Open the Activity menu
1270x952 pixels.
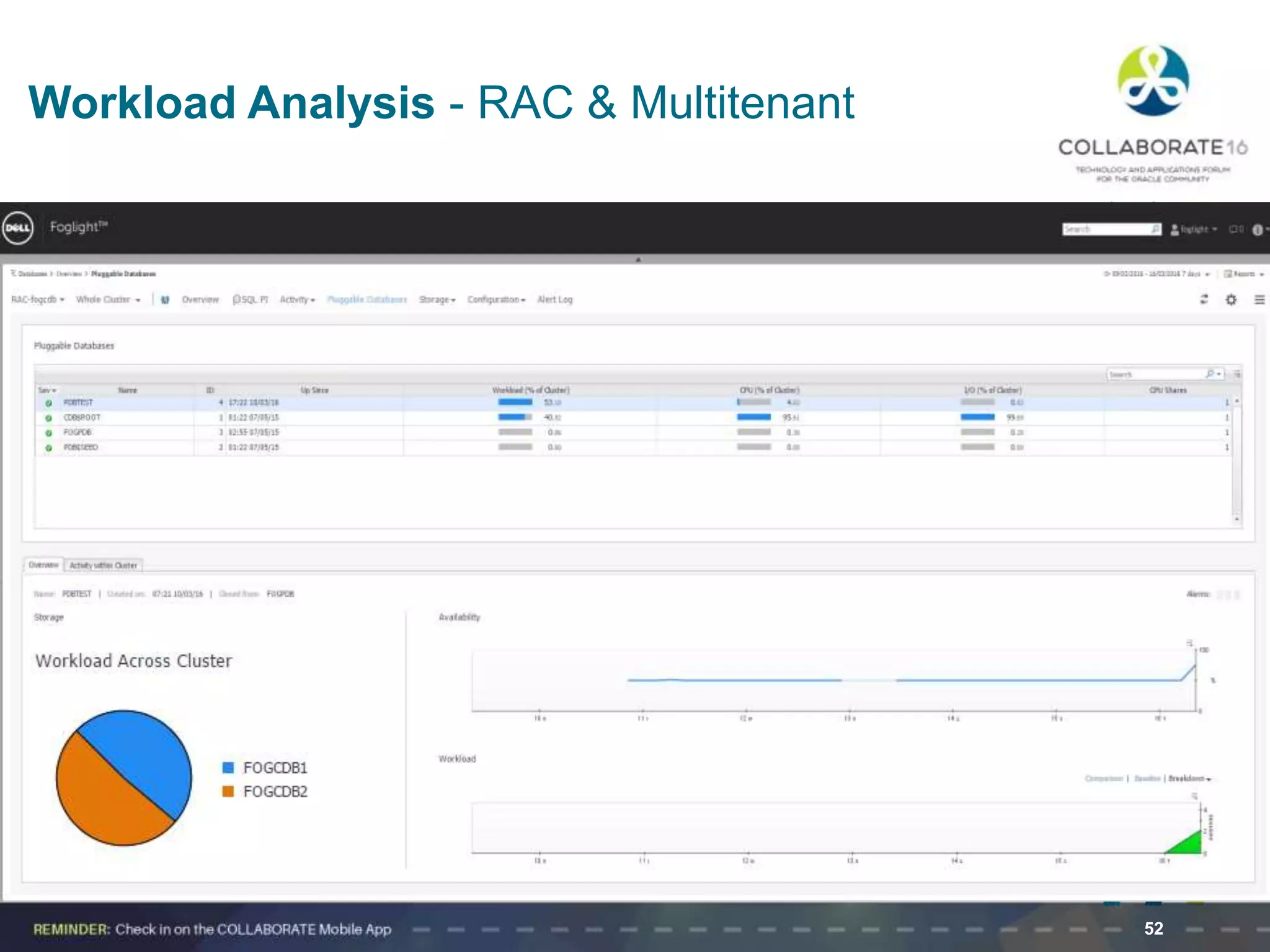click(298, 300)
